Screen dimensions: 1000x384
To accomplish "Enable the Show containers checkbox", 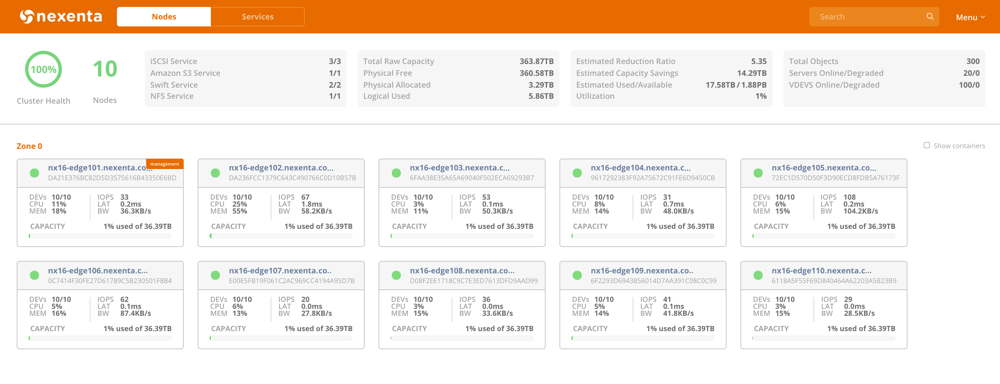I will pyautogui.click(x=927, y=145).
